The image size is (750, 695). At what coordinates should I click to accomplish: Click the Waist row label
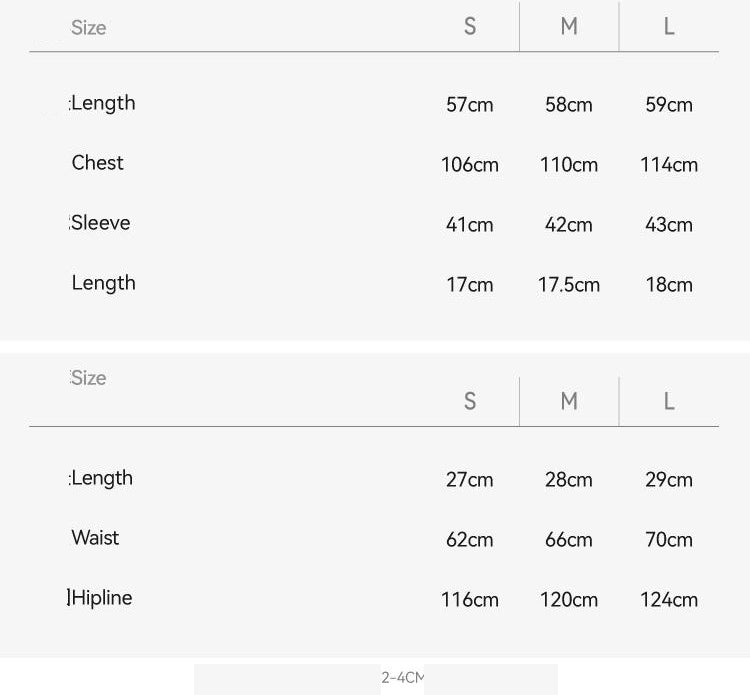point(95,538)
